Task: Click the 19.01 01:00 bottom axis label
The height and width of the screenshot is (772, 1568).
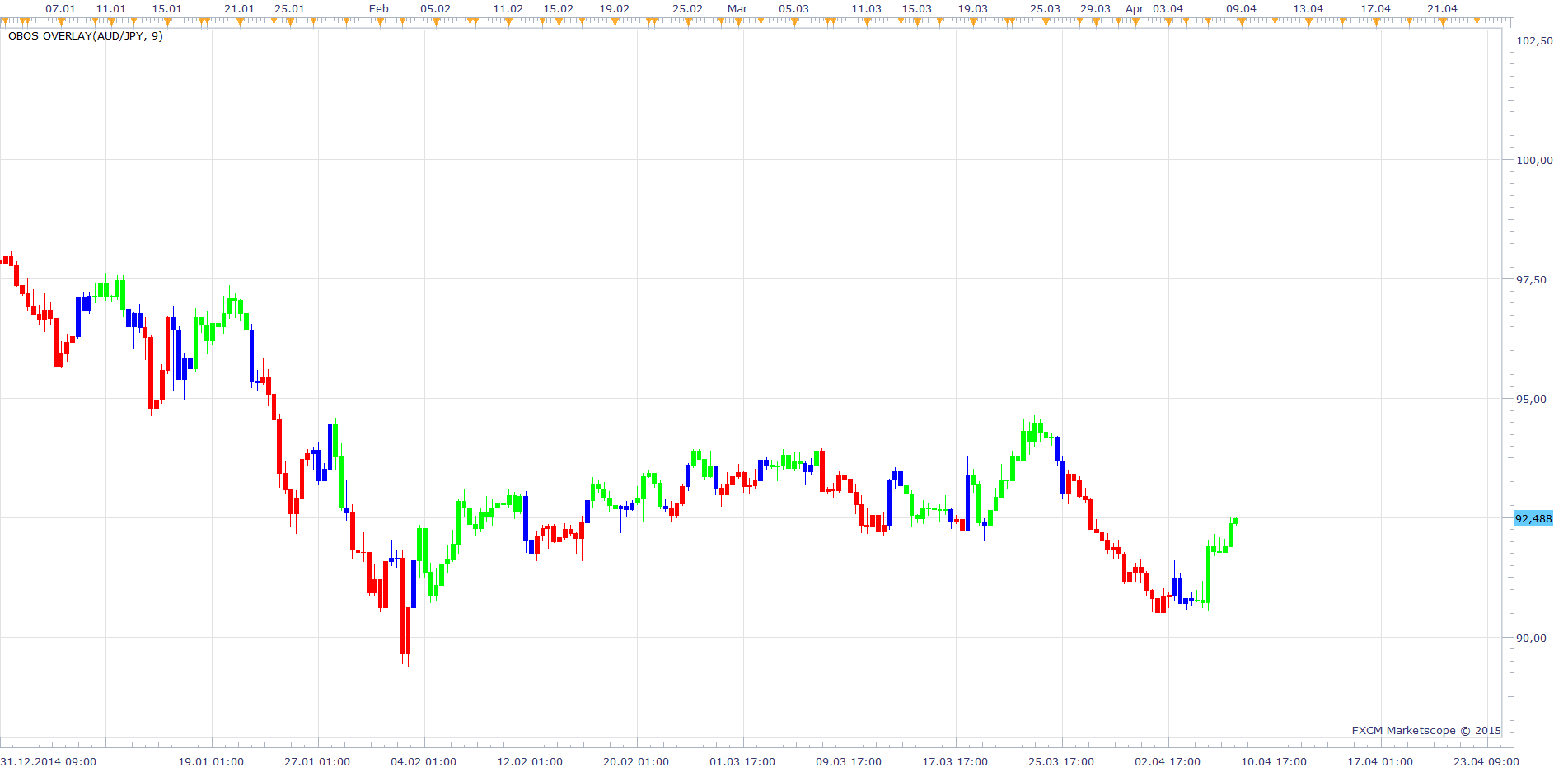Action: click(212, 761)
